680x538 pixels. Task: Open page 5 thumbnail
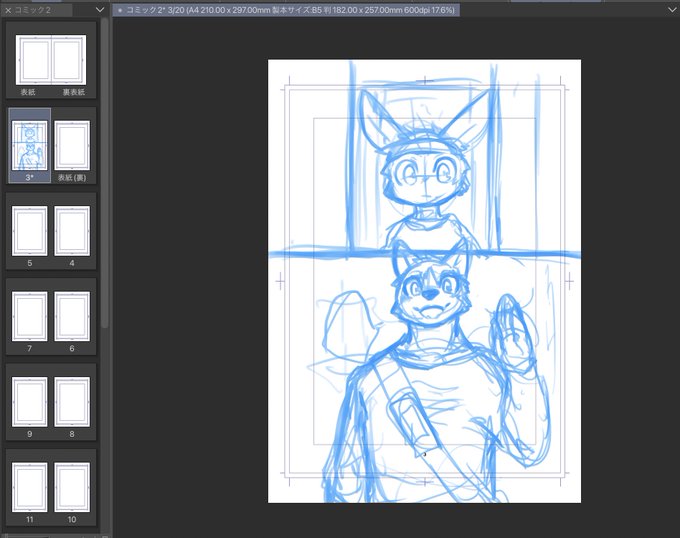[29, 231]
